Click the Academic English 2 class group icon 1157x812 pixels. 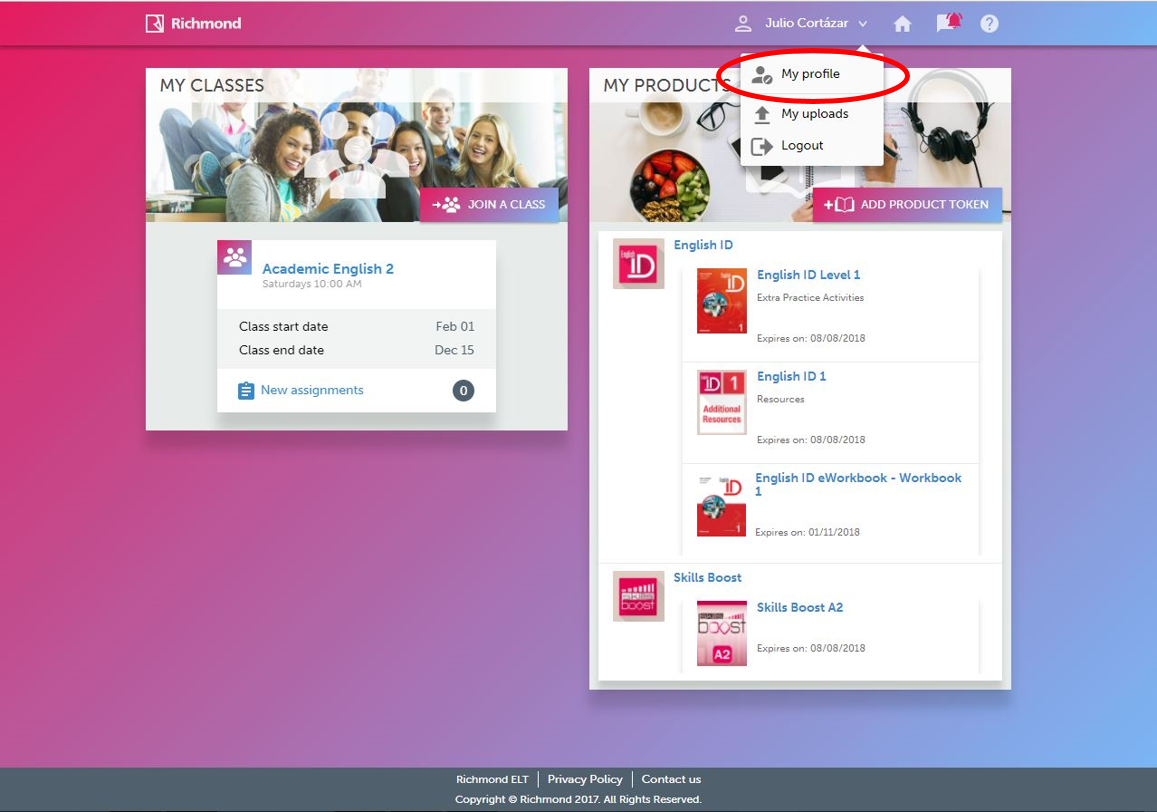[235, 258]
